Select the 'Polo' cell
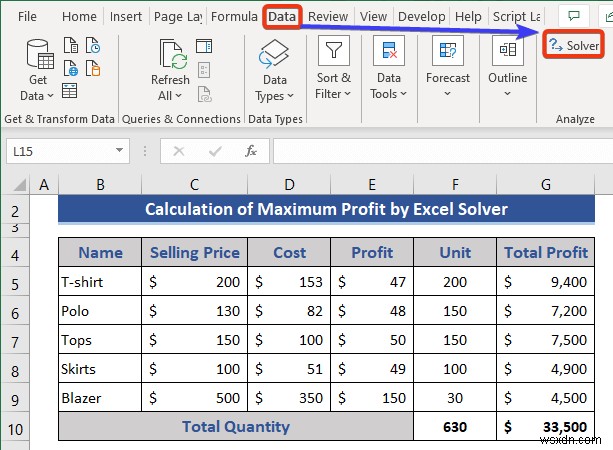 (x=100, y=311)
